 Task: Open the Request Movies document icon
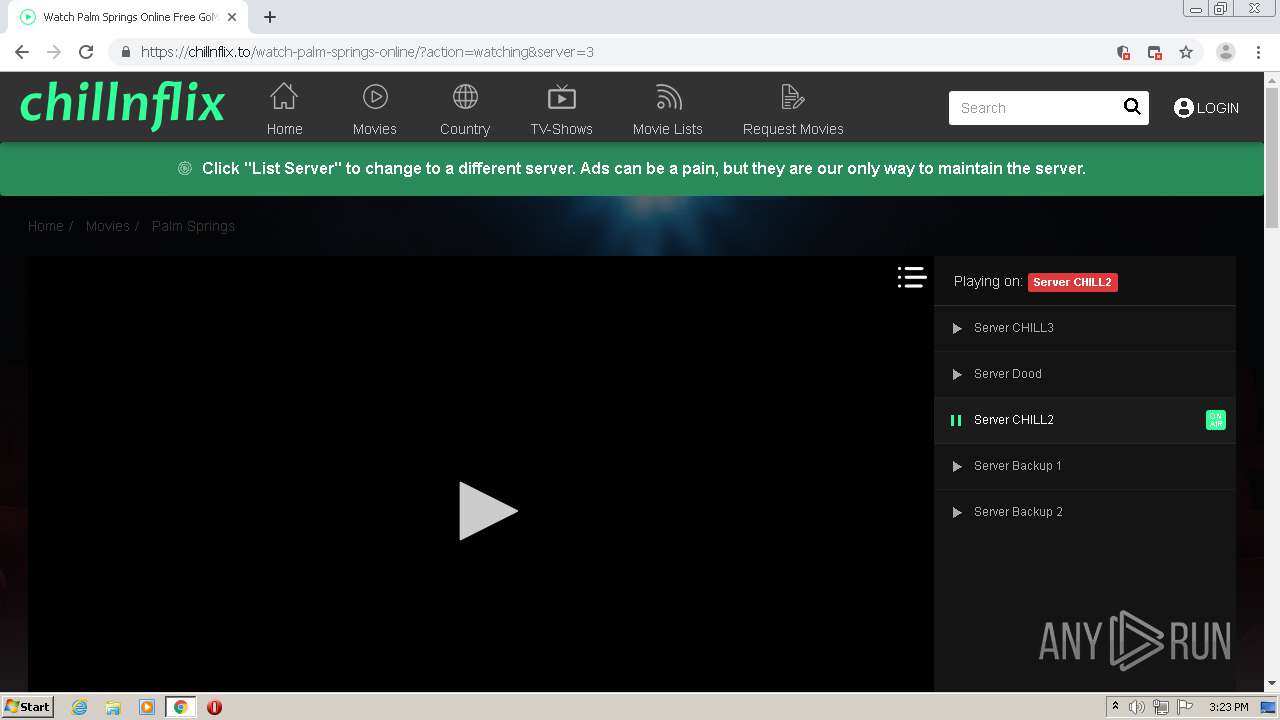click(x=793, y=96)
